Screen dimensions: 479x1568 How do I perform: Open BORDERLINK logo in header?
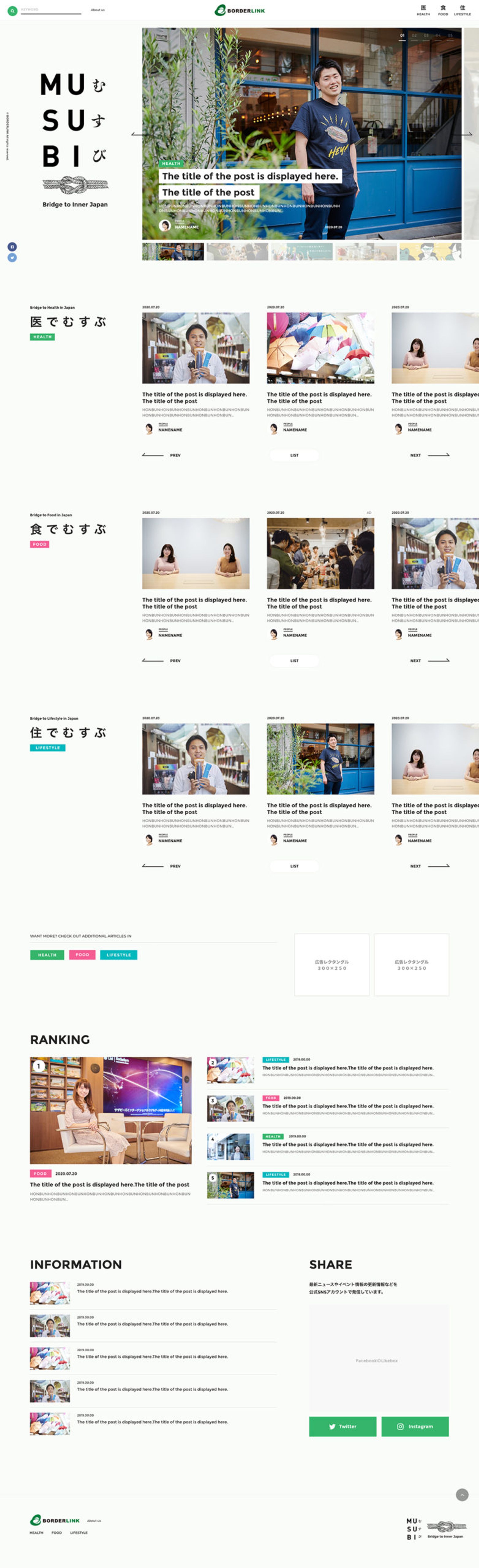[240, 10]
